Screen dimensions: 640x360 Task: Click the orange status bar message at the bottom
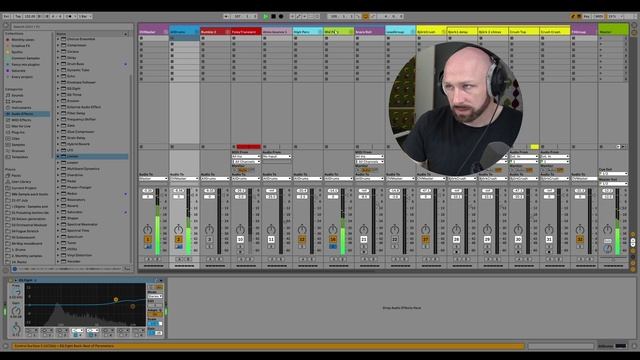pos(269,346)
